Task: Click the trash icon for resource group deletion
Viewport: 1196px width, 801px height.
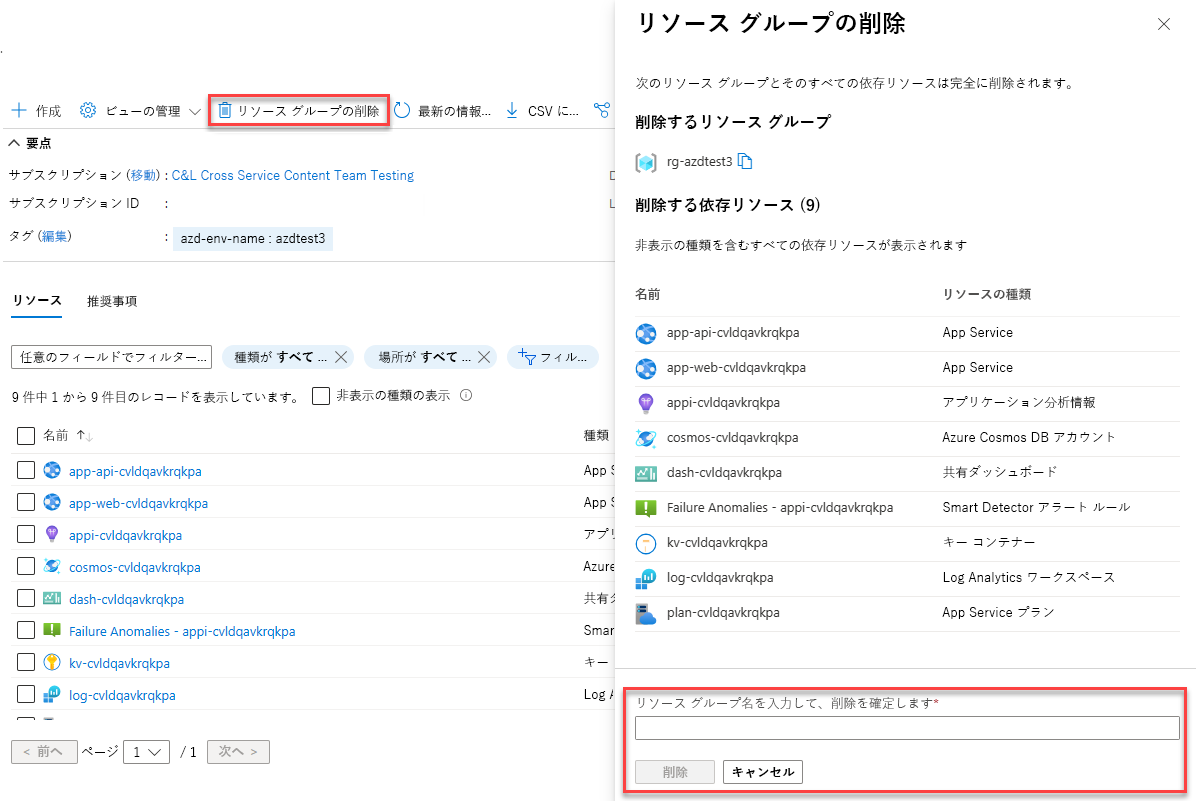Action: click(224, 111)
